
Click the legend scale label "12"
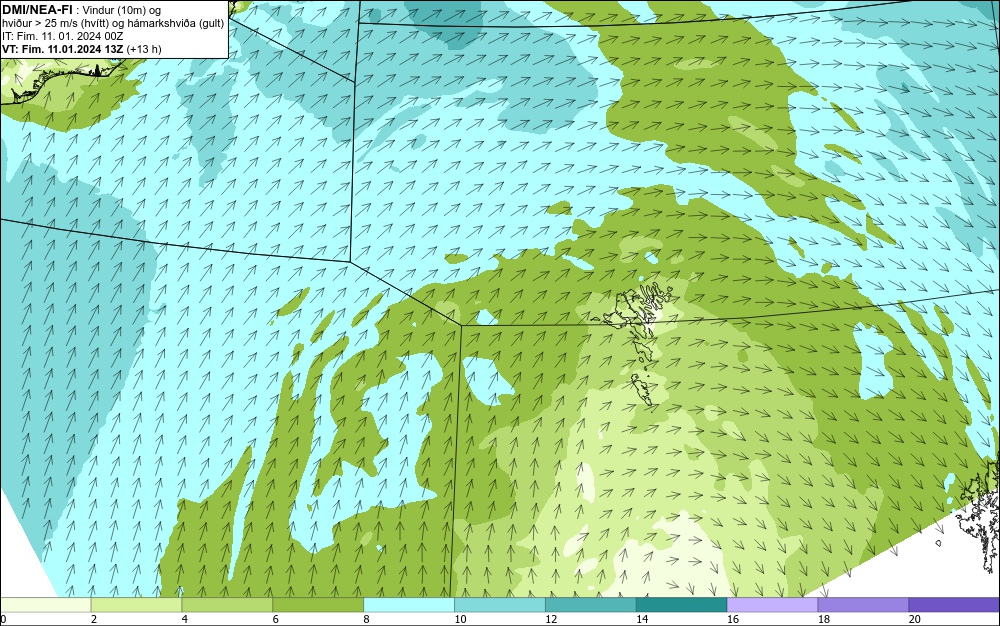(x=550, y=619)
